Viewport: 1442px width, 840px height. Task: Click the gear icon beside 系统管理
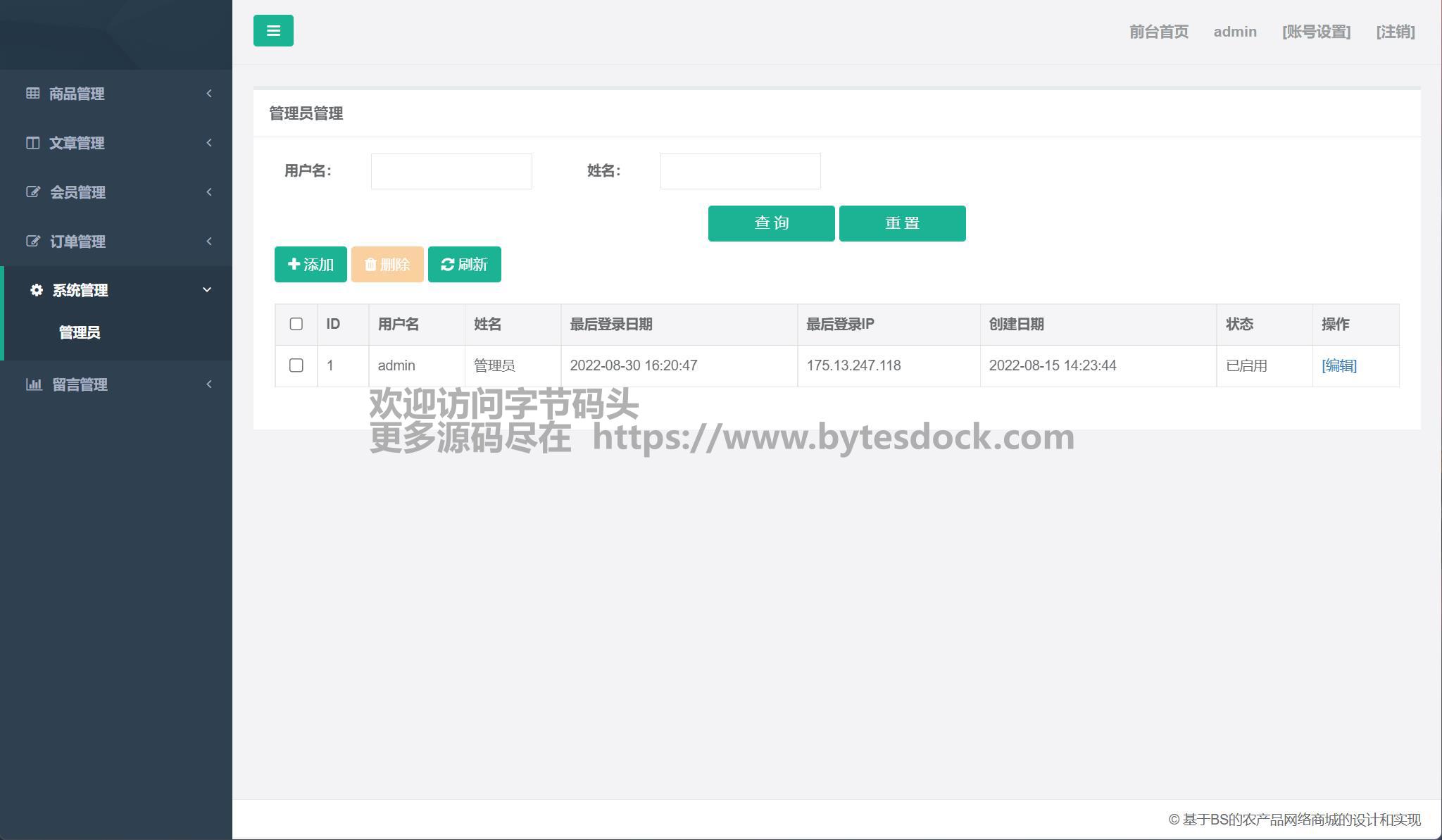37,290
